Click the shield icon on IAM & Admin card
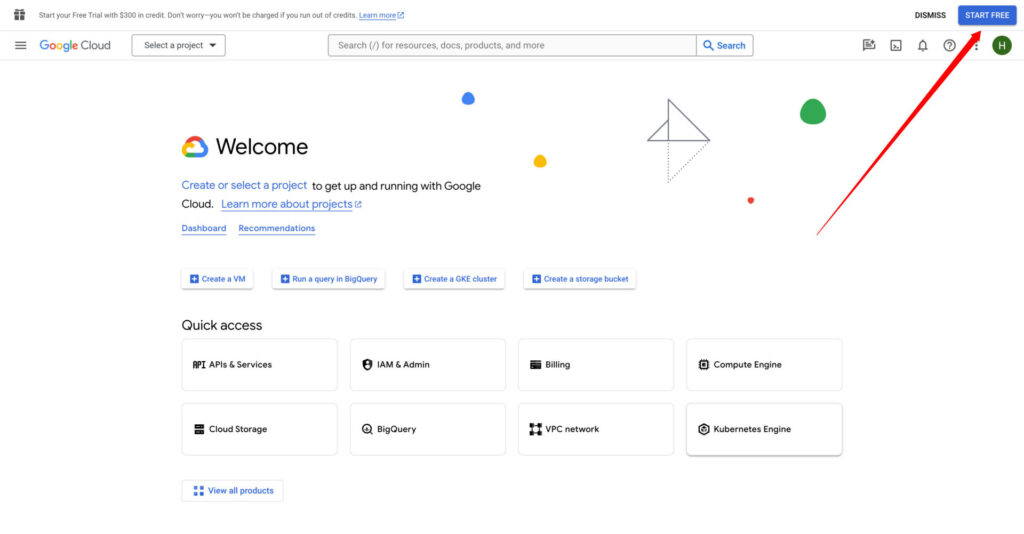The width and height of the screenshot is (1024, 534). click(367, 364)
